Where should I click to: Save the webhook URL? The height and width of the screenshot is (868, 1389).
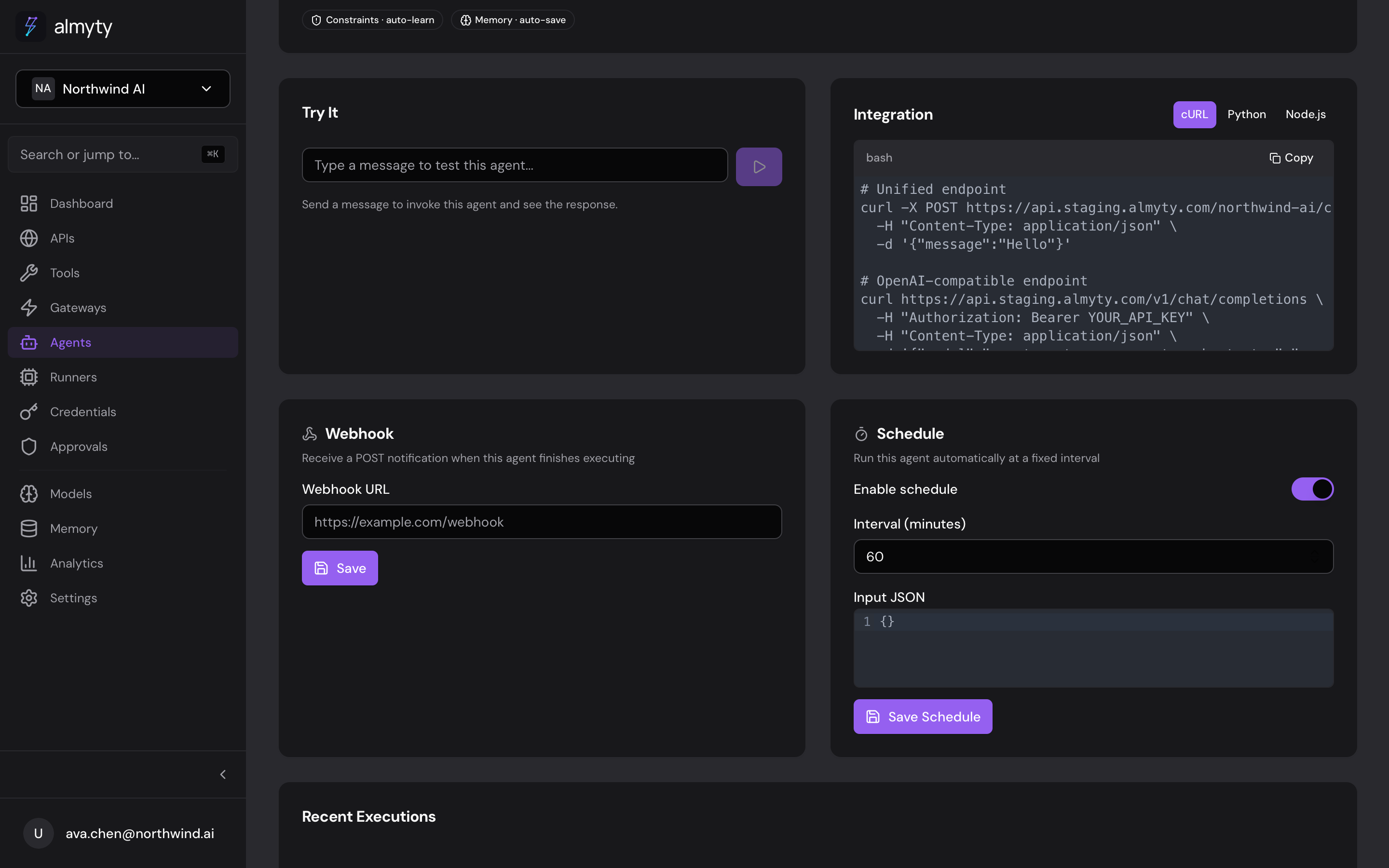click(340, 568)
